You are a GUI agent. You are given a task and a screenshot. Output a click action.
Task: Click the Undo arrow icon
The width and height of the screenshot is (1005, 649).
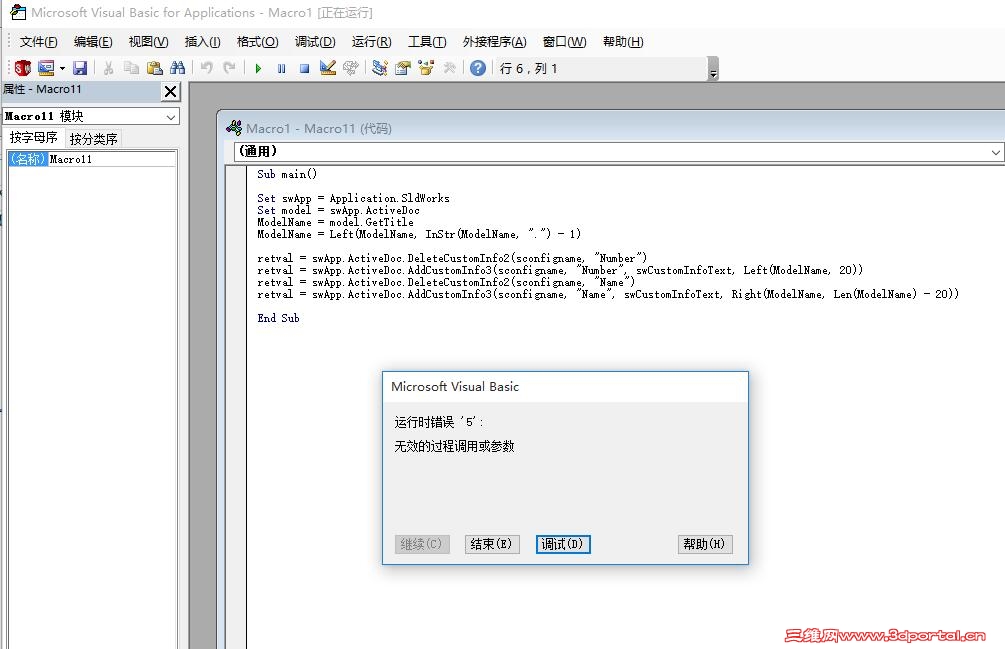click(x=206, y=68)
